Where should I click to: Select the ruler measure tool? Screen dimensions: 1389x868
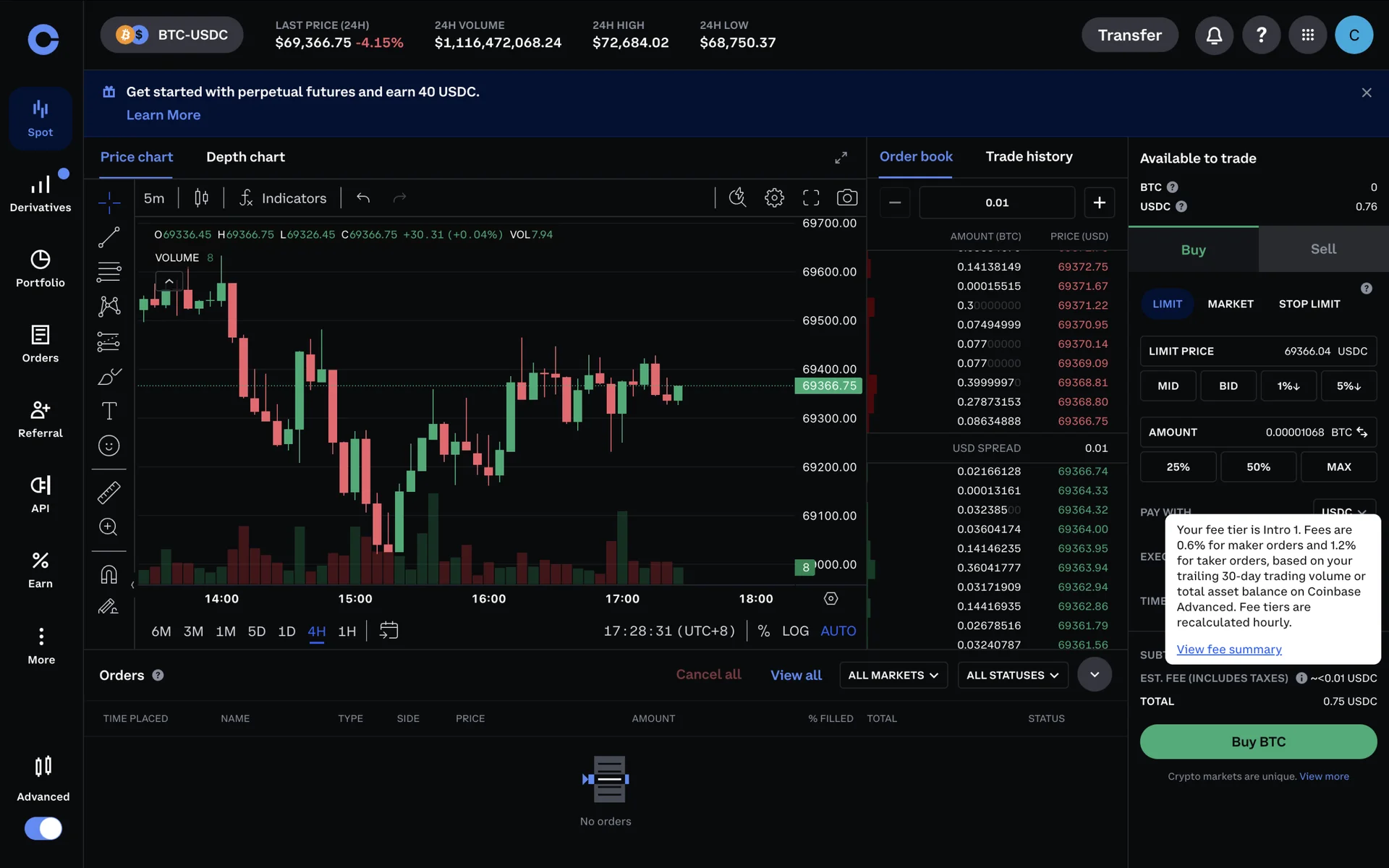coord(109,493)
